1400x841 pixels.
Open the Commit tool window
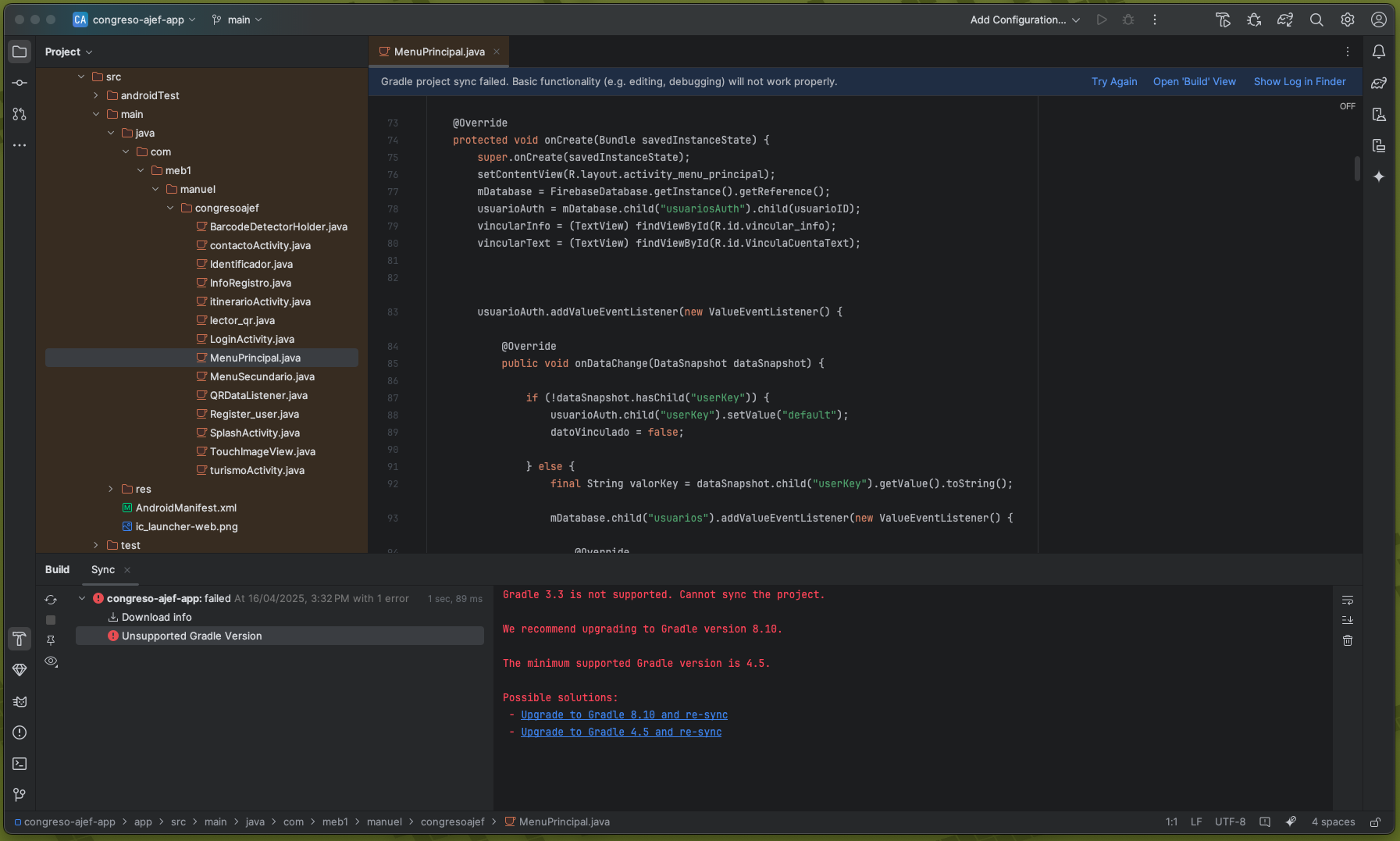(x=20, y=83)
